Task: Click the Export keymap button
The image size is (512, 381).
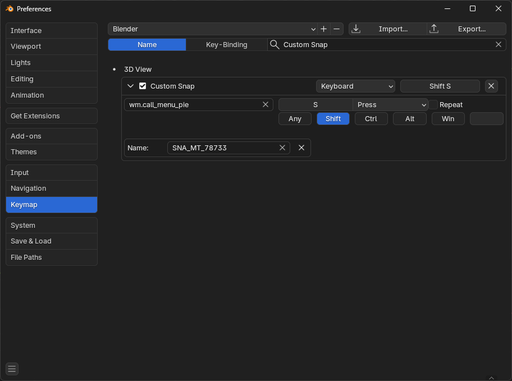Action: [x=467, y=29]
